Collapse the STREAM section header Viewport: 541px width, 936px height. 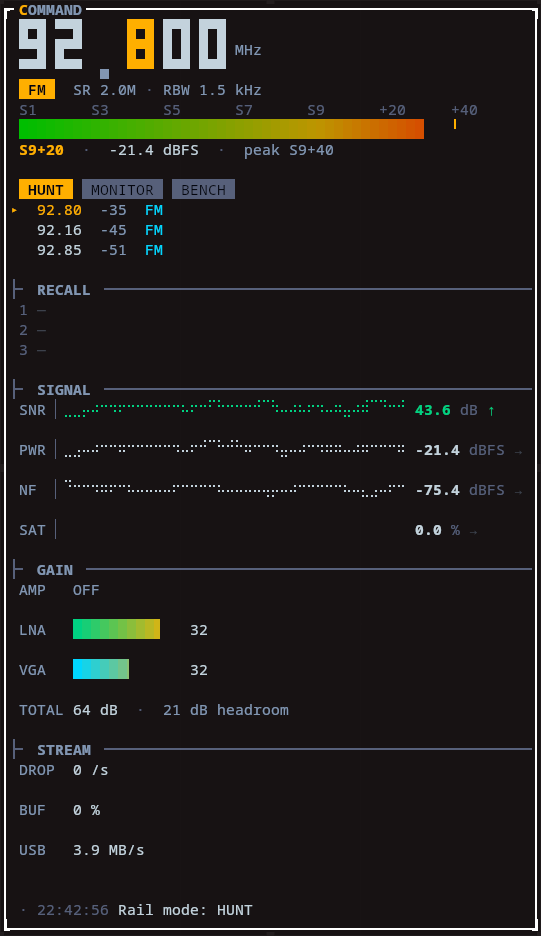(x=64, y=750)
